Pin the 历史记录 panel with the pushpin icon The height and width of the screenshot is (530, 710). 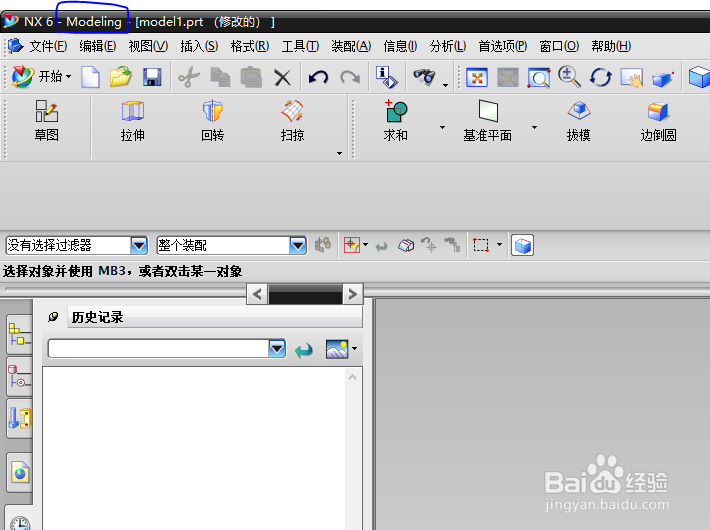[53, 317]
